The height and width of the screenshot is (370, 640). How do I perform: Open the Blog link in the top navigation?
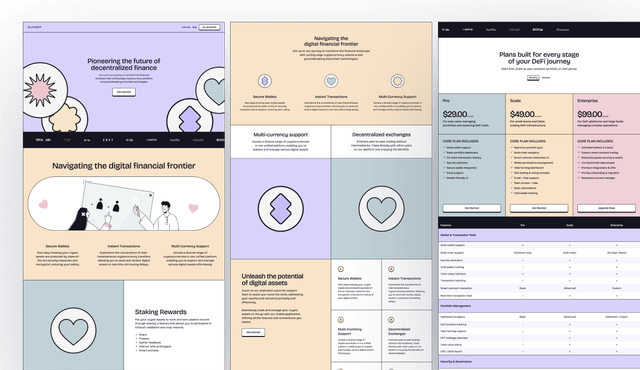pyautogui.click(x=195, y=27)
